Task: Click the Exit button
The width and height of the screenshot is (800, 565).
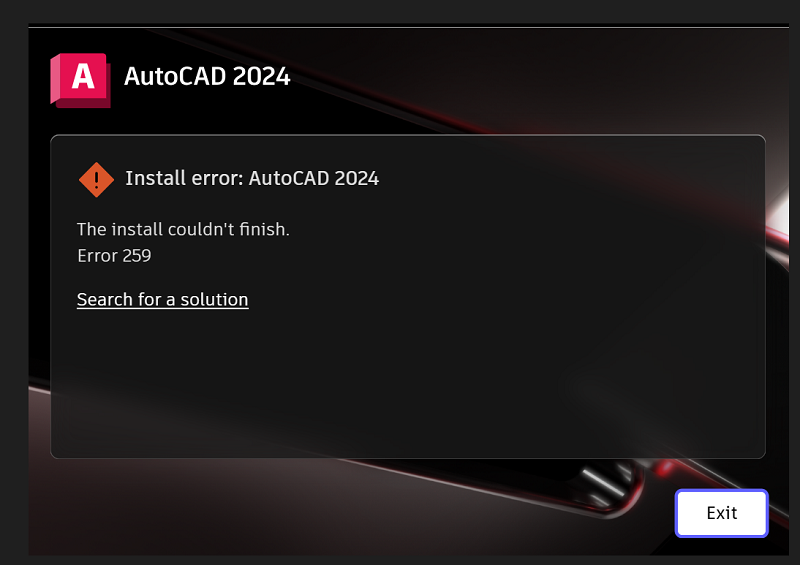Action: point(721,513)
